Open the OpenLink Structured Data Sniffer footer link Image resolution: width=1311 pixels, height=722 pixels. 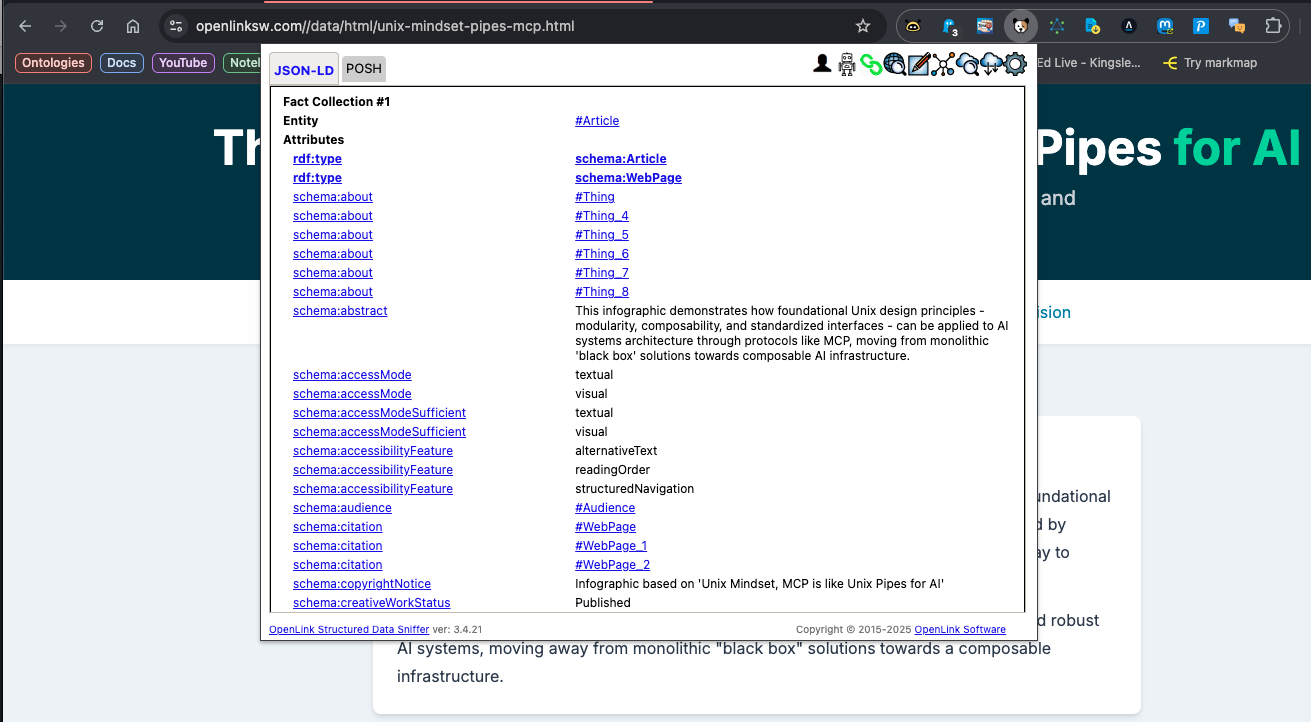pos(349,629)
